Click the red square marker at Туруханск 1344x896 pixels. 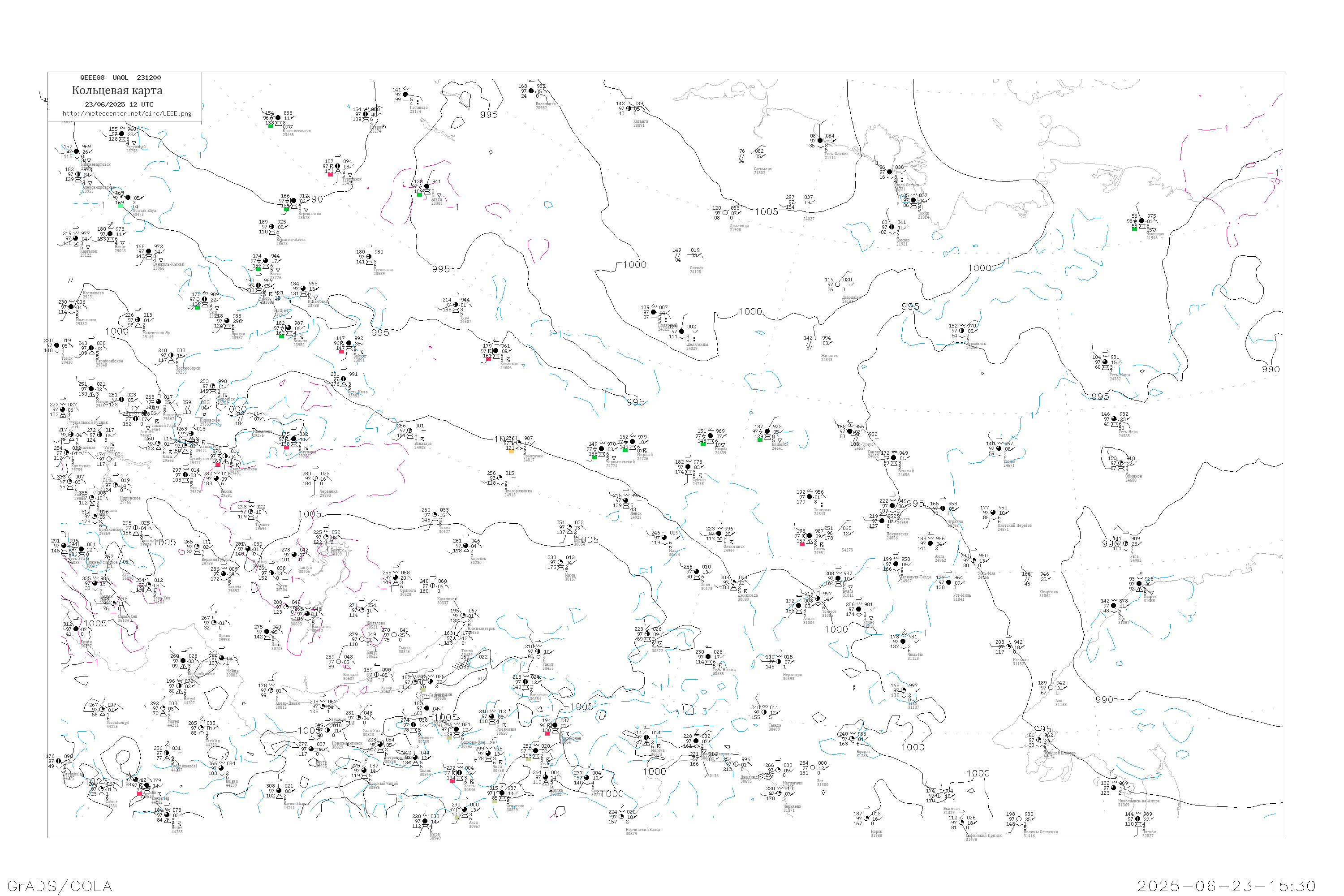(x=330, y=174)
